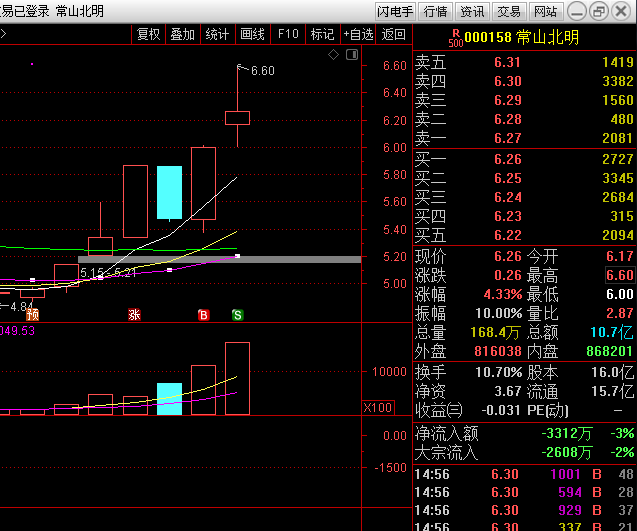637x531 pixels.
Task: Click the R 500 badge beside stock code
Action: click(x=456, y=39)
